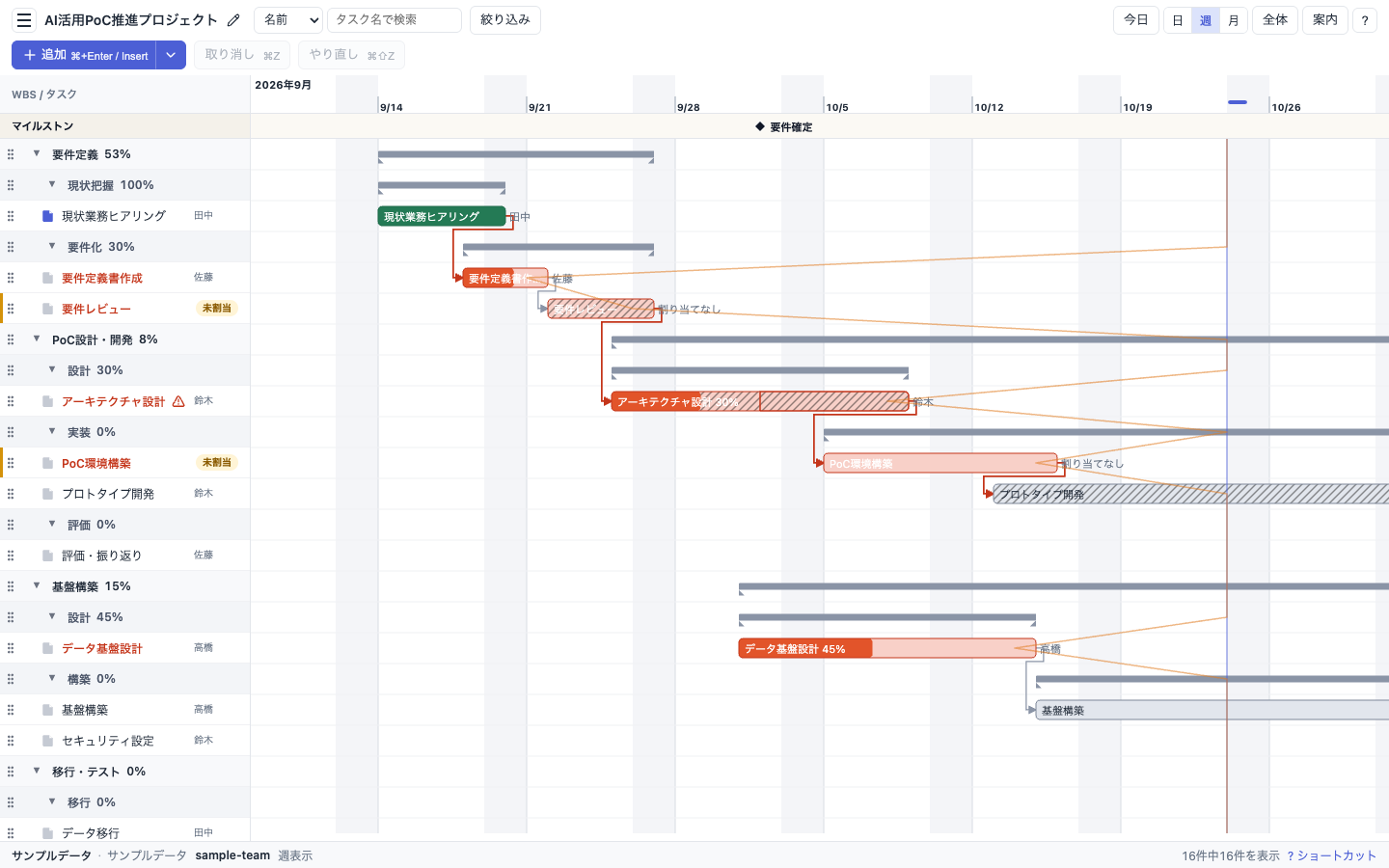Switch to 日 day view
The image size is (1389, 868).
pyautogui.click(x=1178, y=20)
